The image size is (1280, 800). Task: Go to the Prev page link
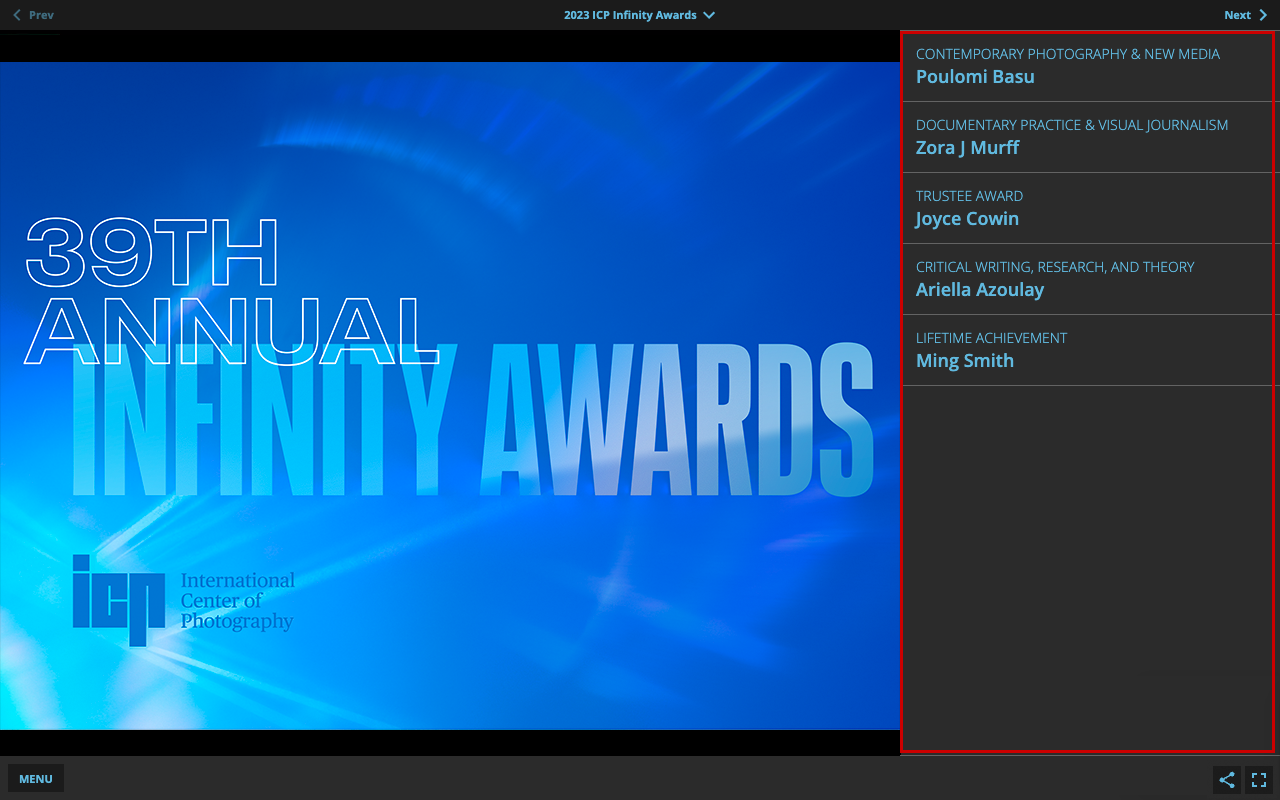point(41,15)
